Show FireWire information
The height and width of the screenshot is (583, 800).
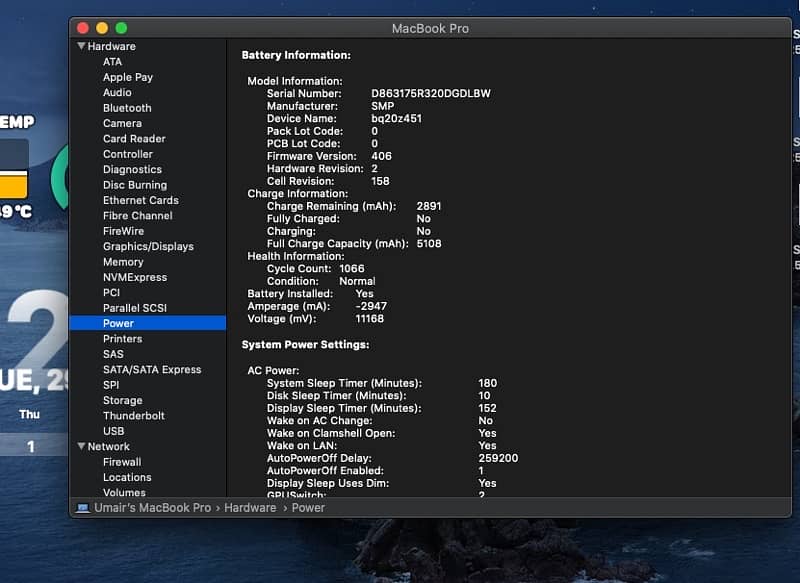(123, 231)
